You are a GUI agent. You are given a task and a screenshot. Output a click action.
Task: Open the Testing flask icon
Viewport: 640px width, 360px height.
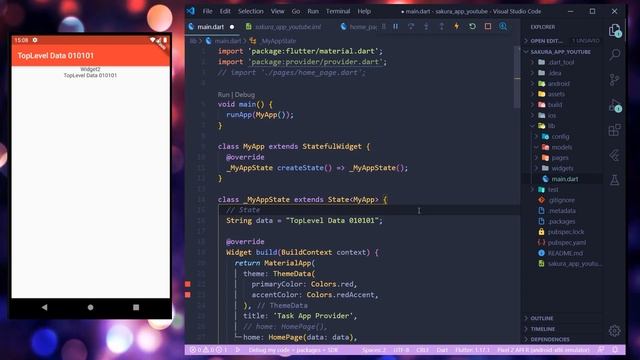point(615,180)
